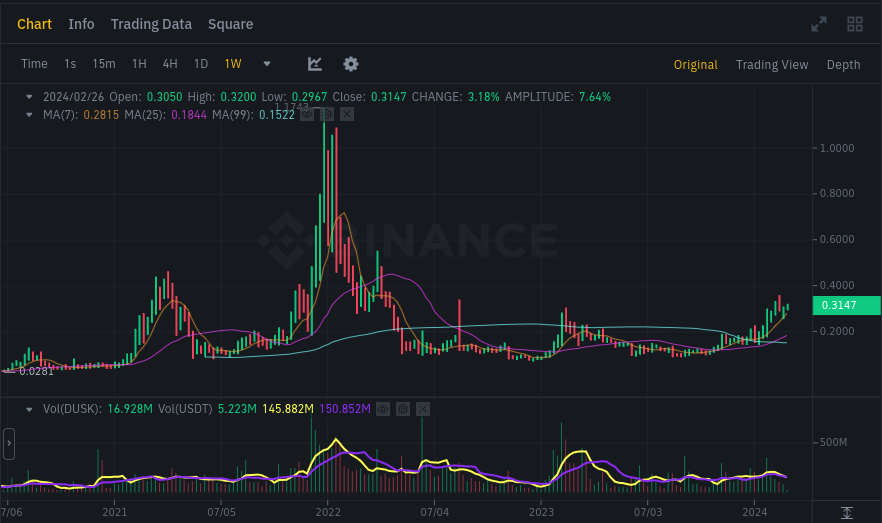The image size is (882, 523).
Task: Click the low price marker 0.0281
Action: (37, 372)
